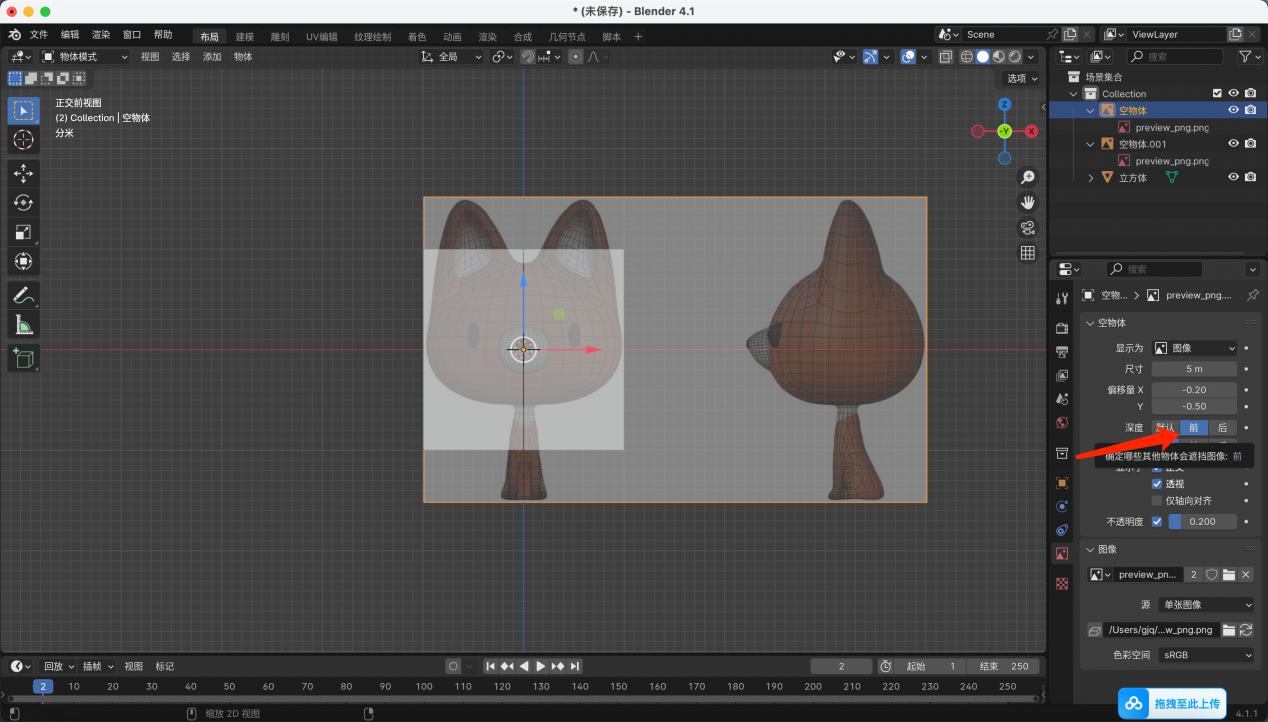Open the 选项 button in the viewport
Viewport: 1268px width, 722px height.
(x=1021, y=78)
